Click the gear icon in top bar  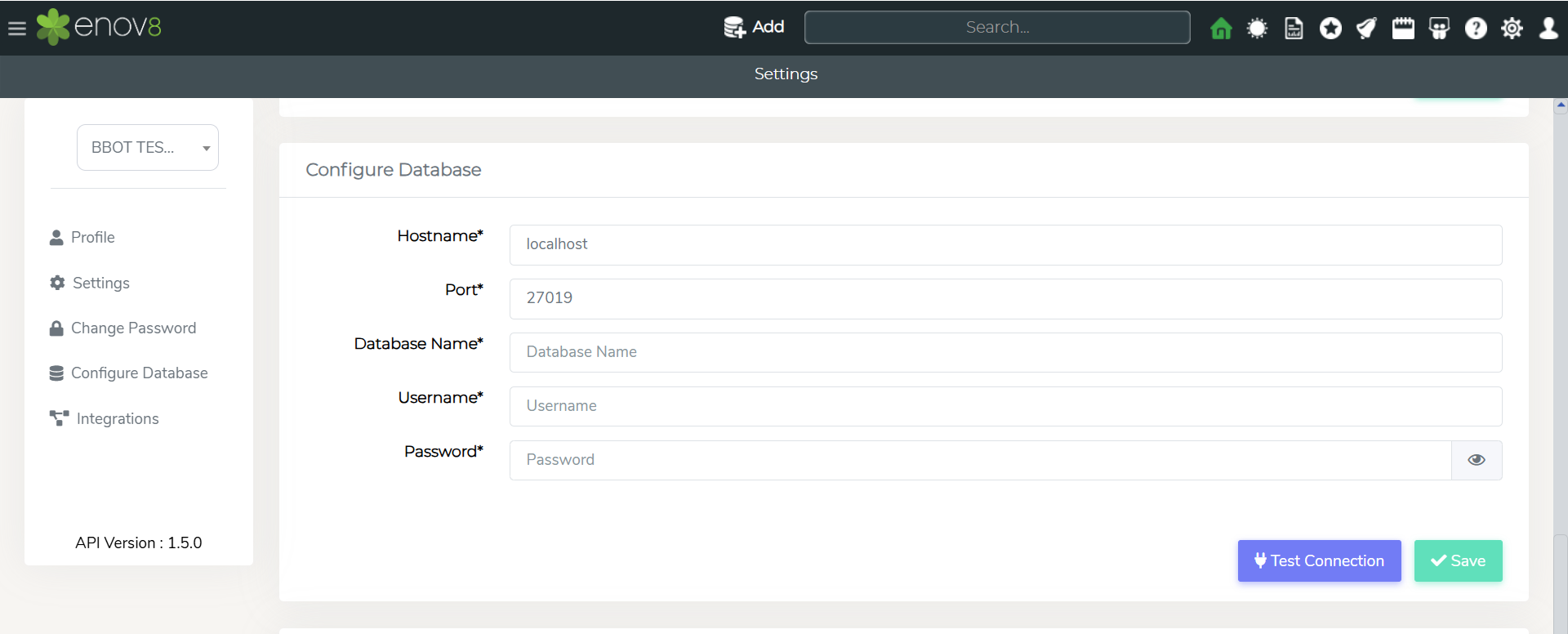pyautogui.click(x=1512, y=29)
